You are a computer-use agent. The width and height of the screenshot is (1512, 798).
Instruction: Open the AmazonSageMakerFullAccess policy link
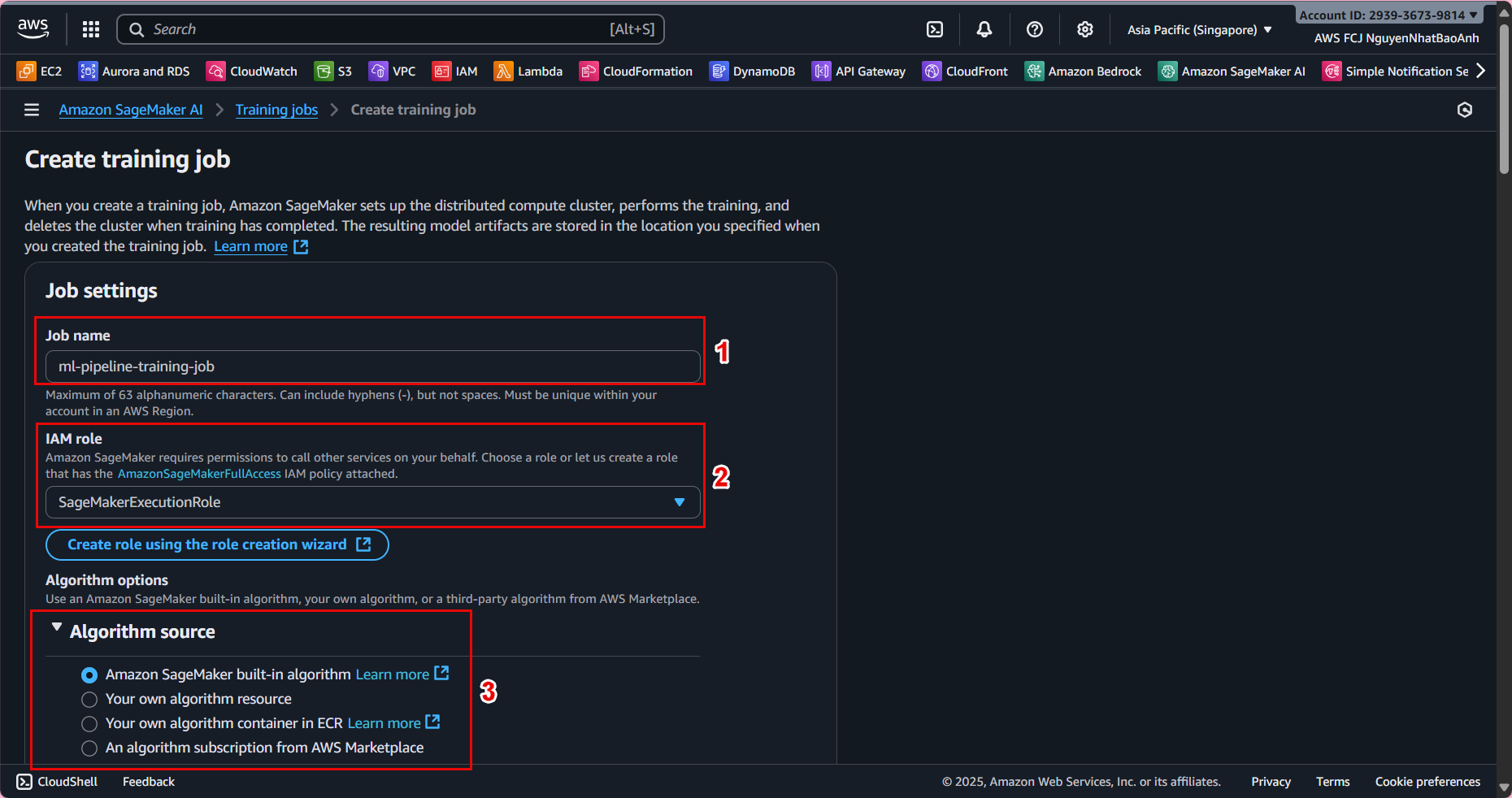(199, 474)
